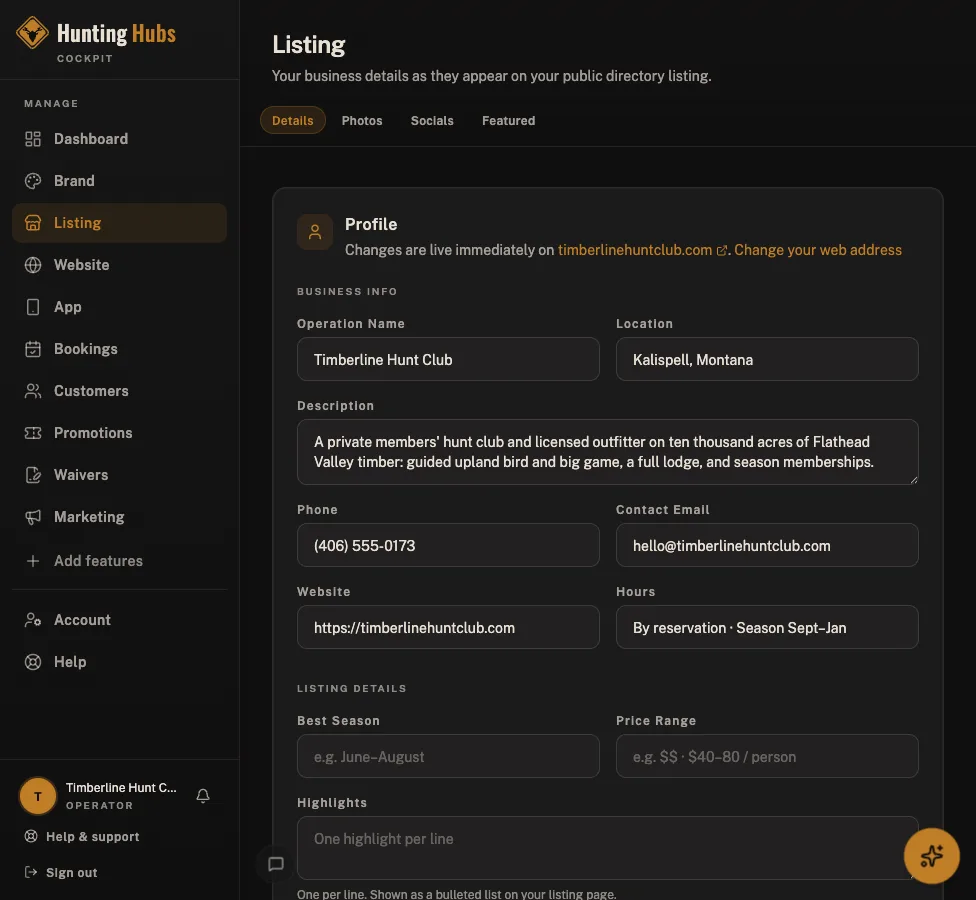The image size is (976, 900).
Task: Click the Listing storefront icon
Action: [x=33, y=223]
